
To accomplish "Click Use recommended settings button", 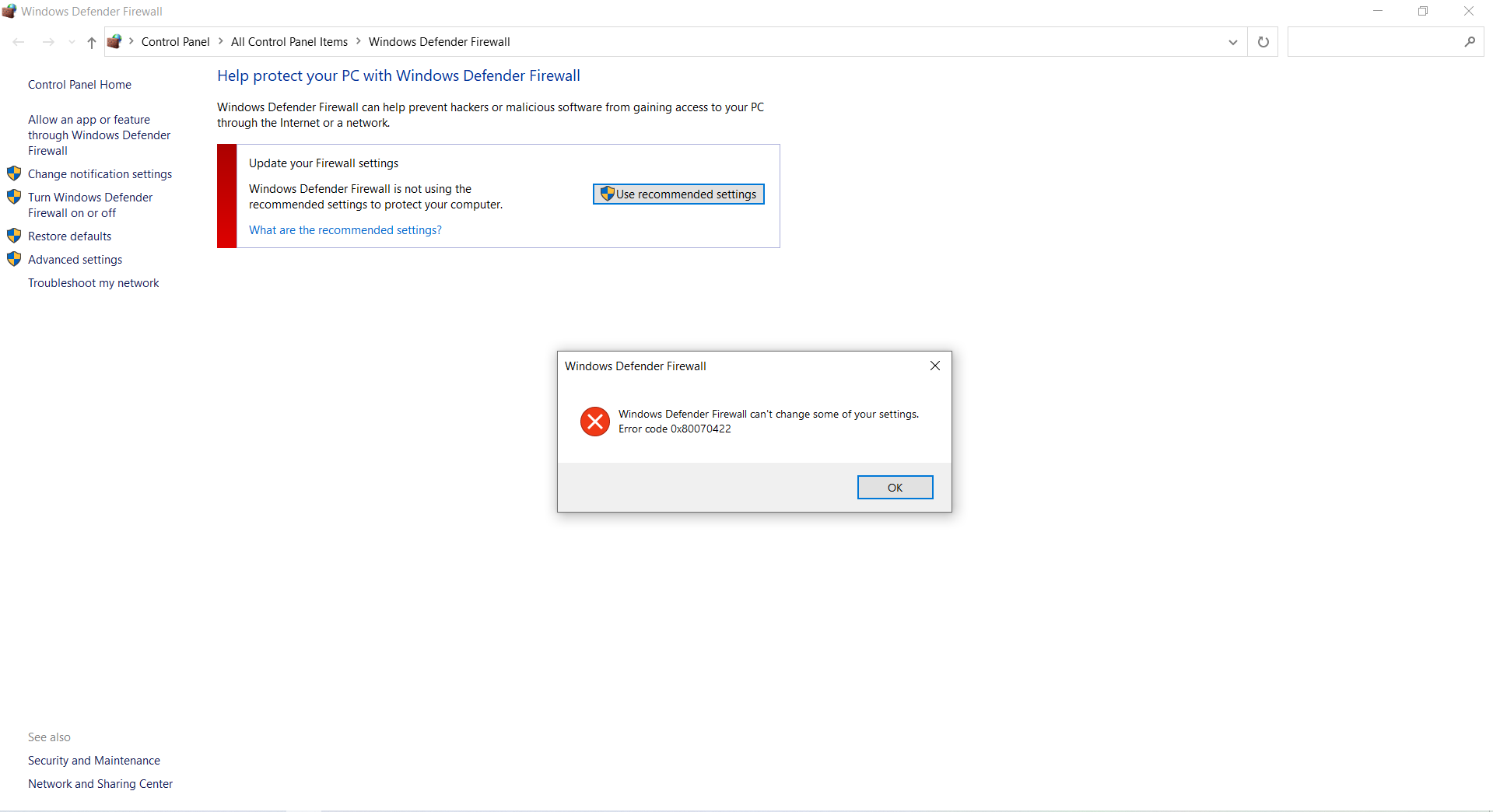I will pos(678,194).
